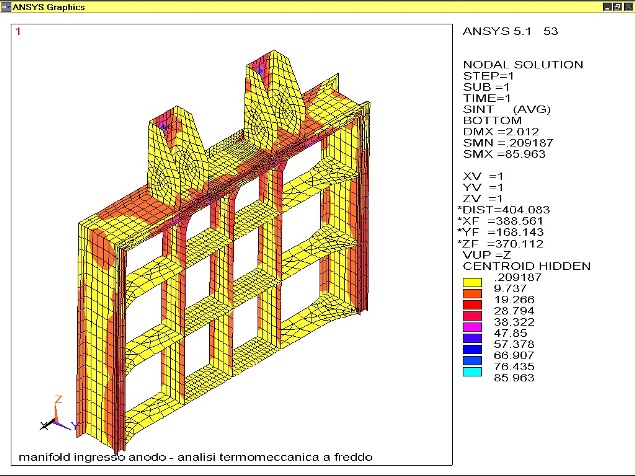
Task: Click the orange 9.737 legend swatch
Action: click(472, 294)
